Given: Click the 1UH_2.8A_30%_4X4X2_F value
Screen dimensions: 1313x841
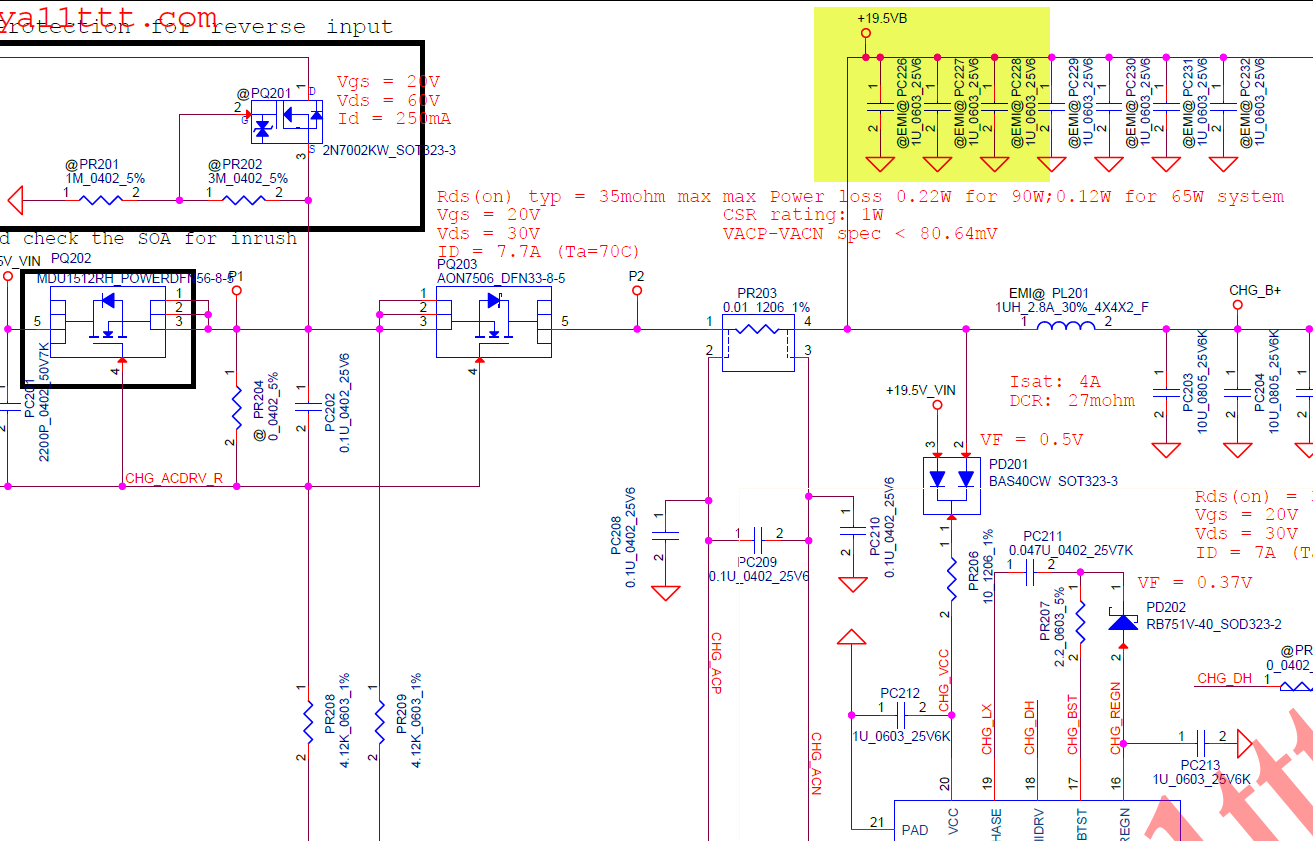Looking at the screenshot, I should [1072, 307].
